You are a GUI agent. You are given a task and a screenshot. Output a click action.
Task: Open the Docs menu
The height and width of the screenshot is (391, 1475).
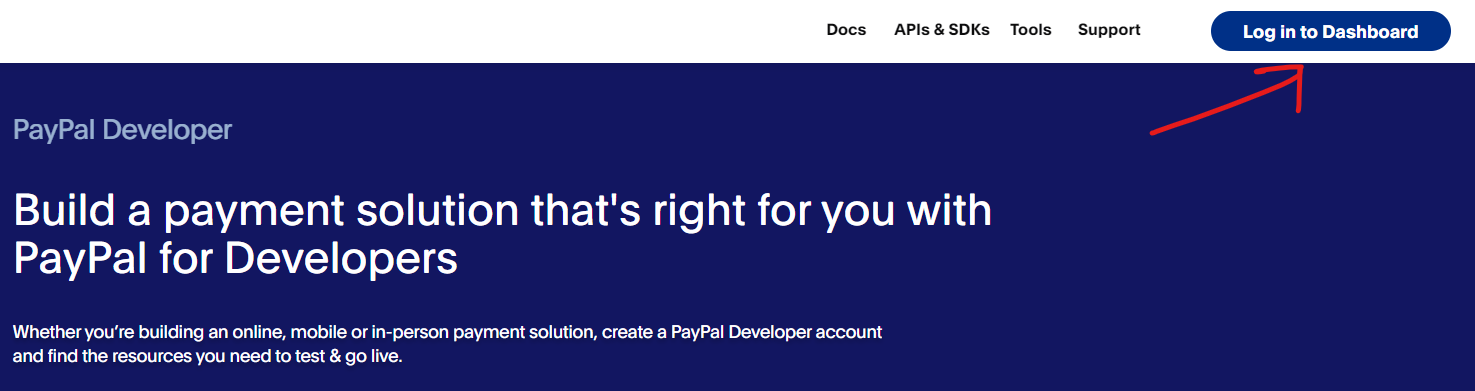click(x=846, y=30)
